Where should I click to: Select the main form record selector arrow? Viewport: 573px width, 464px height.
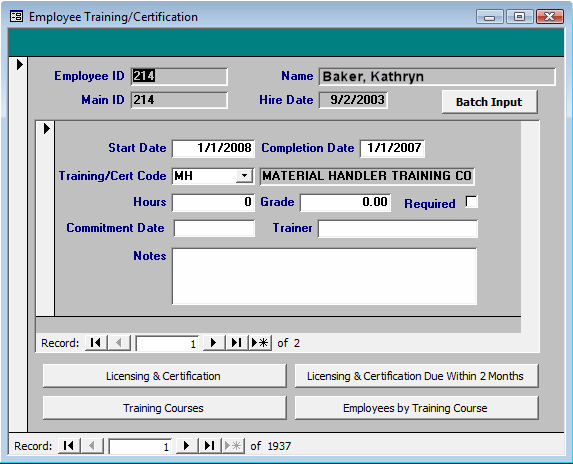click(20, 65)
